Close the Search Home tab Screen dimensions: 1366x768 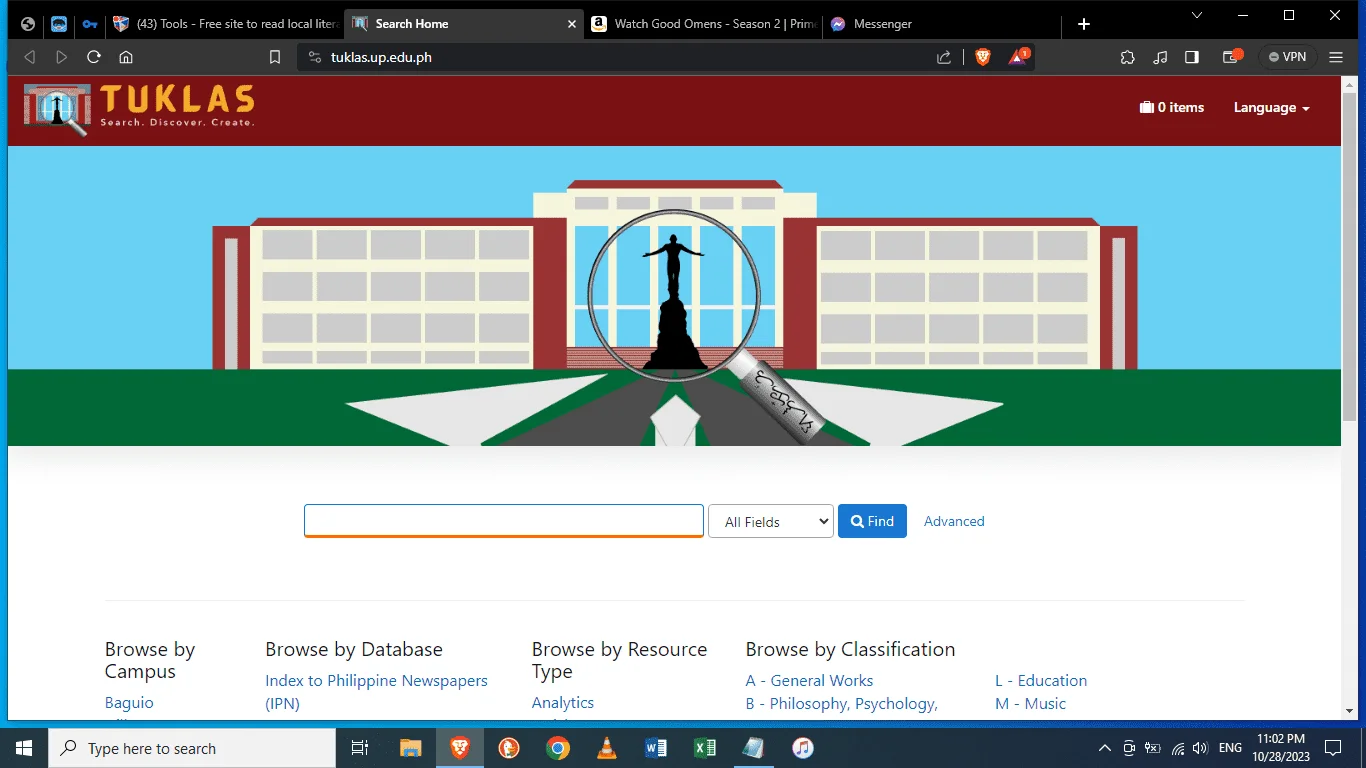pyautogui.click(x=571, y=24)
